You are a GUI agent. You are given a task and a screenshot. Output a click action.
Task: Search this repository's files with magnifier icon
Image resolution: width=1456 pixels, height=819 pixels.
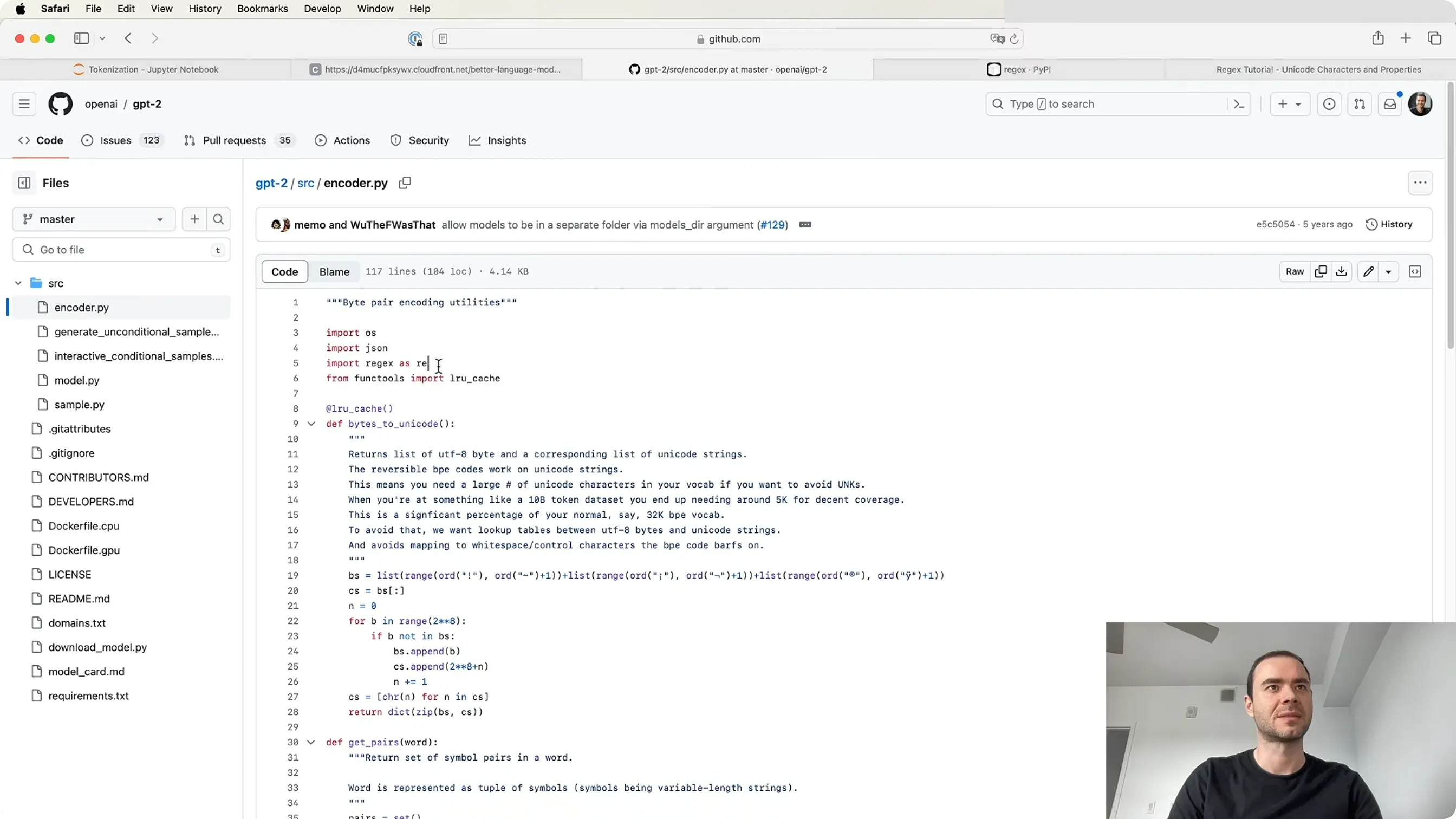(x=218, y=219)
